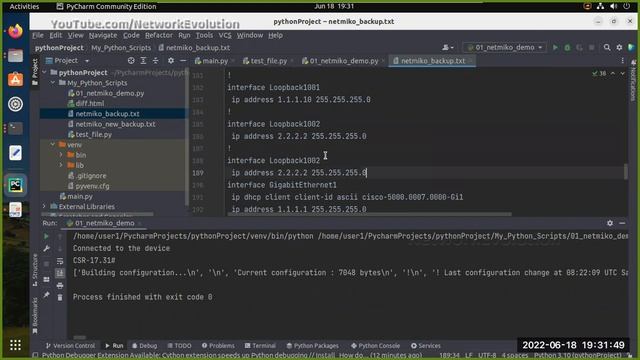Screen dimensions: 640x360
Task: Collapse the venv folder
Action: [53, 145]
